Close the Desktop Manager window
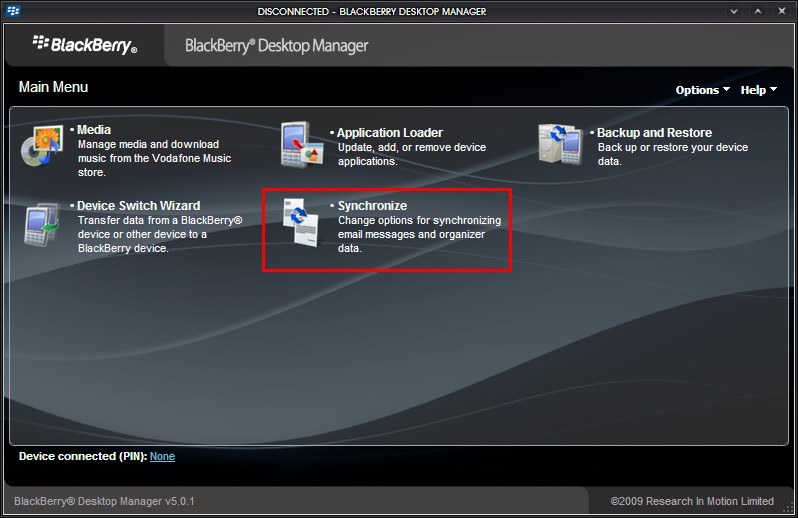Screen dimensions: 798x518 pos(782,11)
